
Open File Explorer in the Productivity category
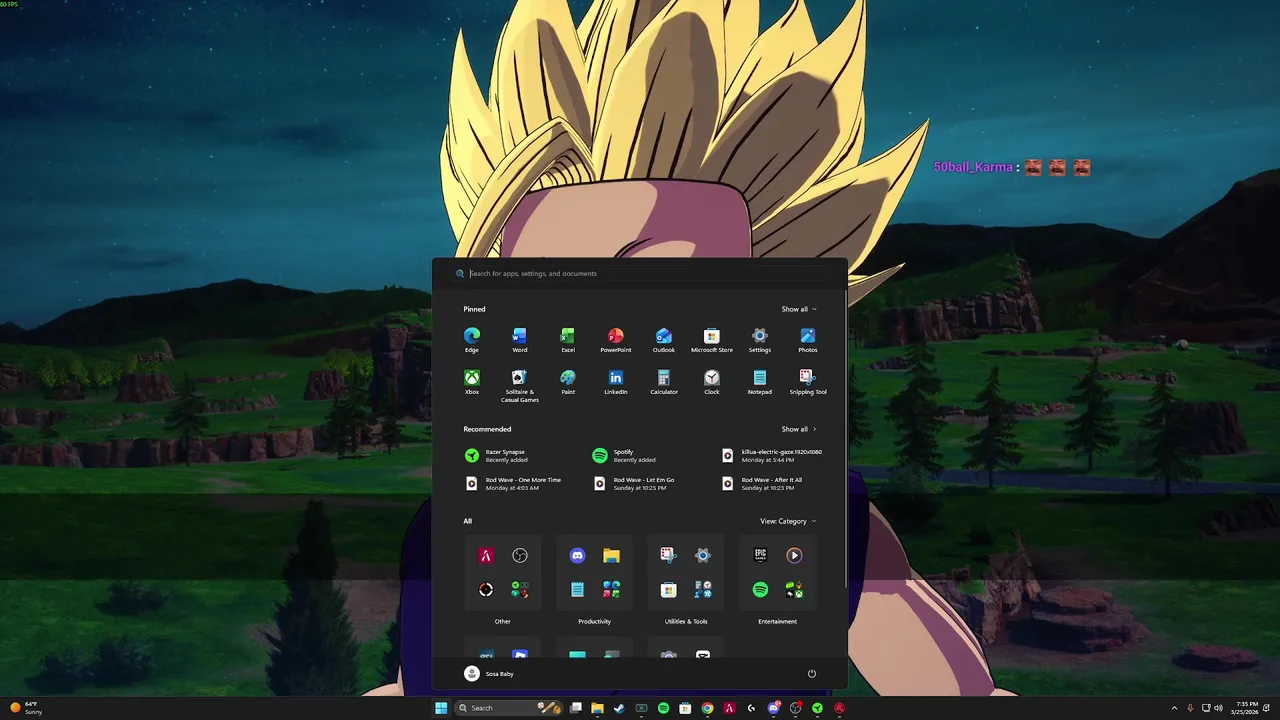click(611, 556)
